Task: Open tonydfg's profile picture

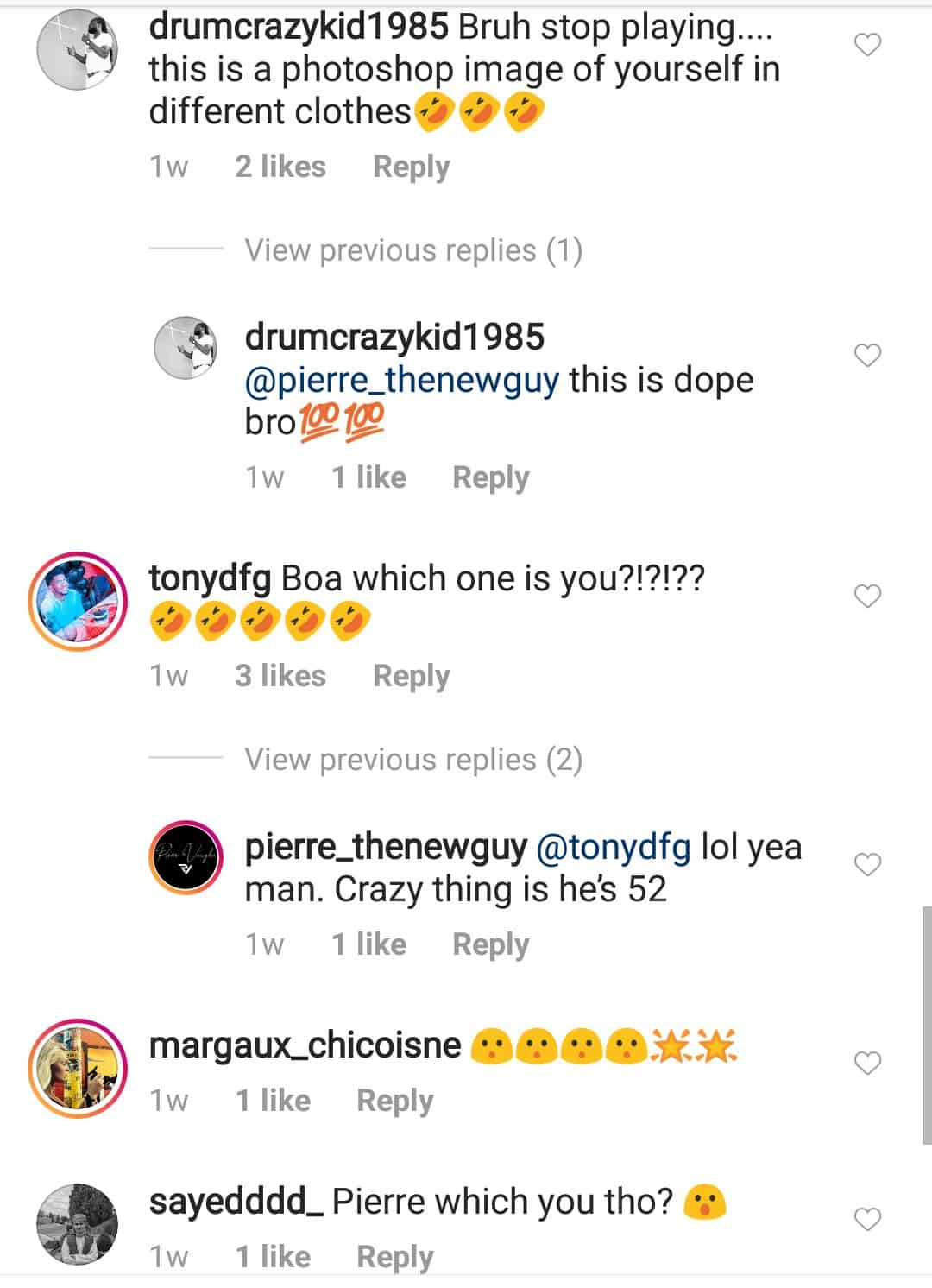Action: 78,602
